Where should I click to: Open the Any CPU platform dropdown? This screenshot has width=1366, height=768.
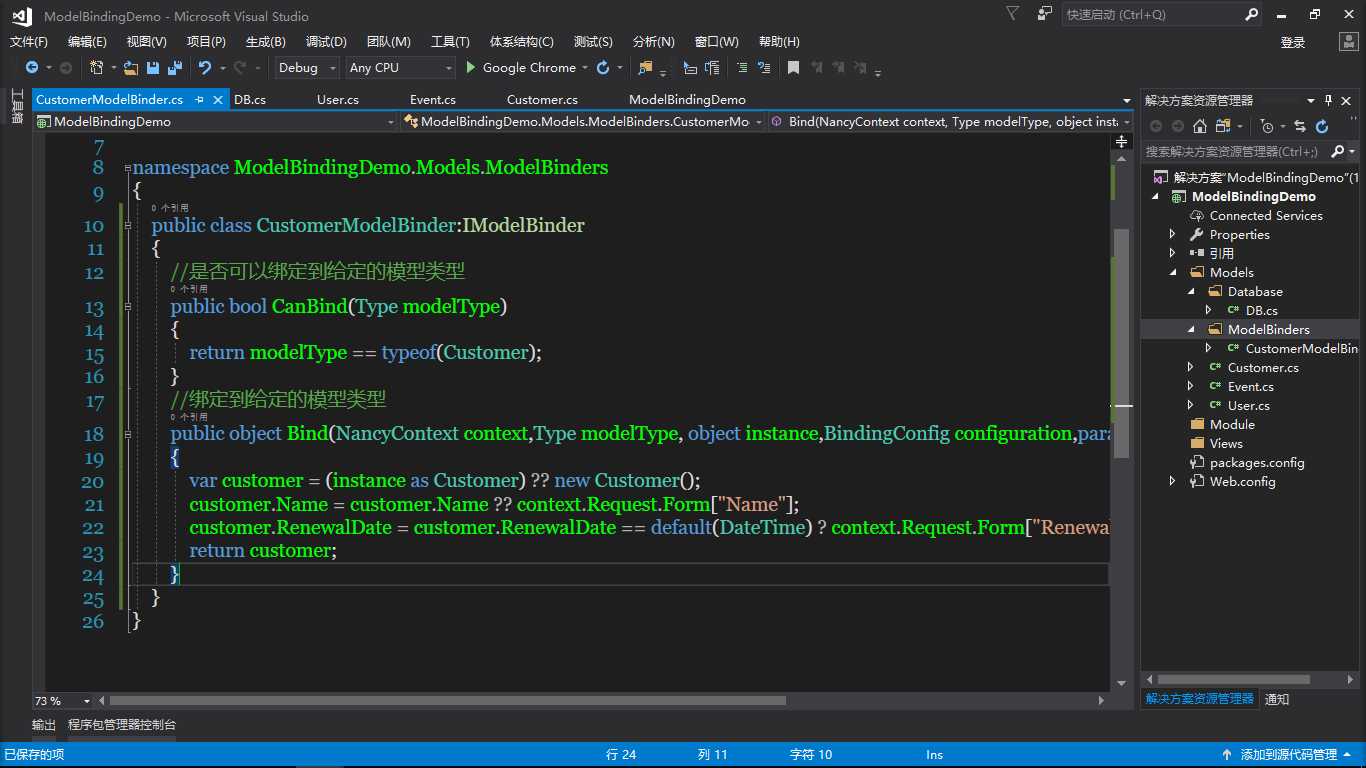point(400,68)
